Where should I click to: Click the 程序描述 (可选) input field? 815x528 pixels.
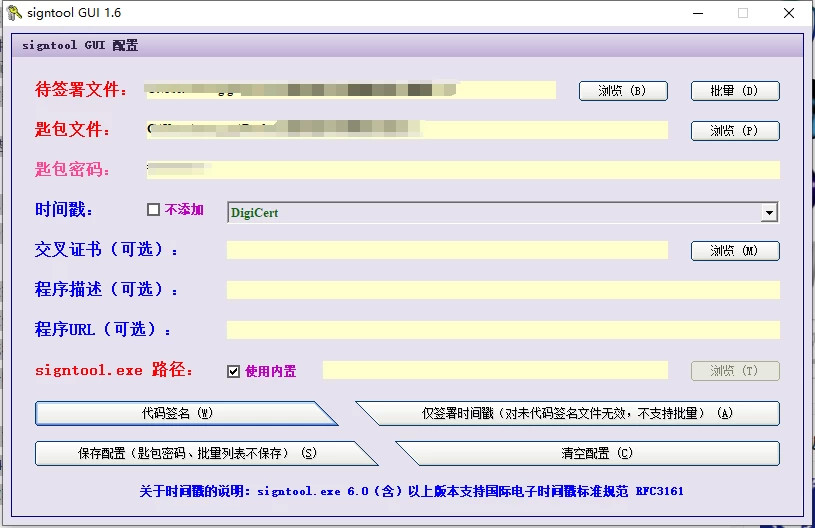[503, 290]
